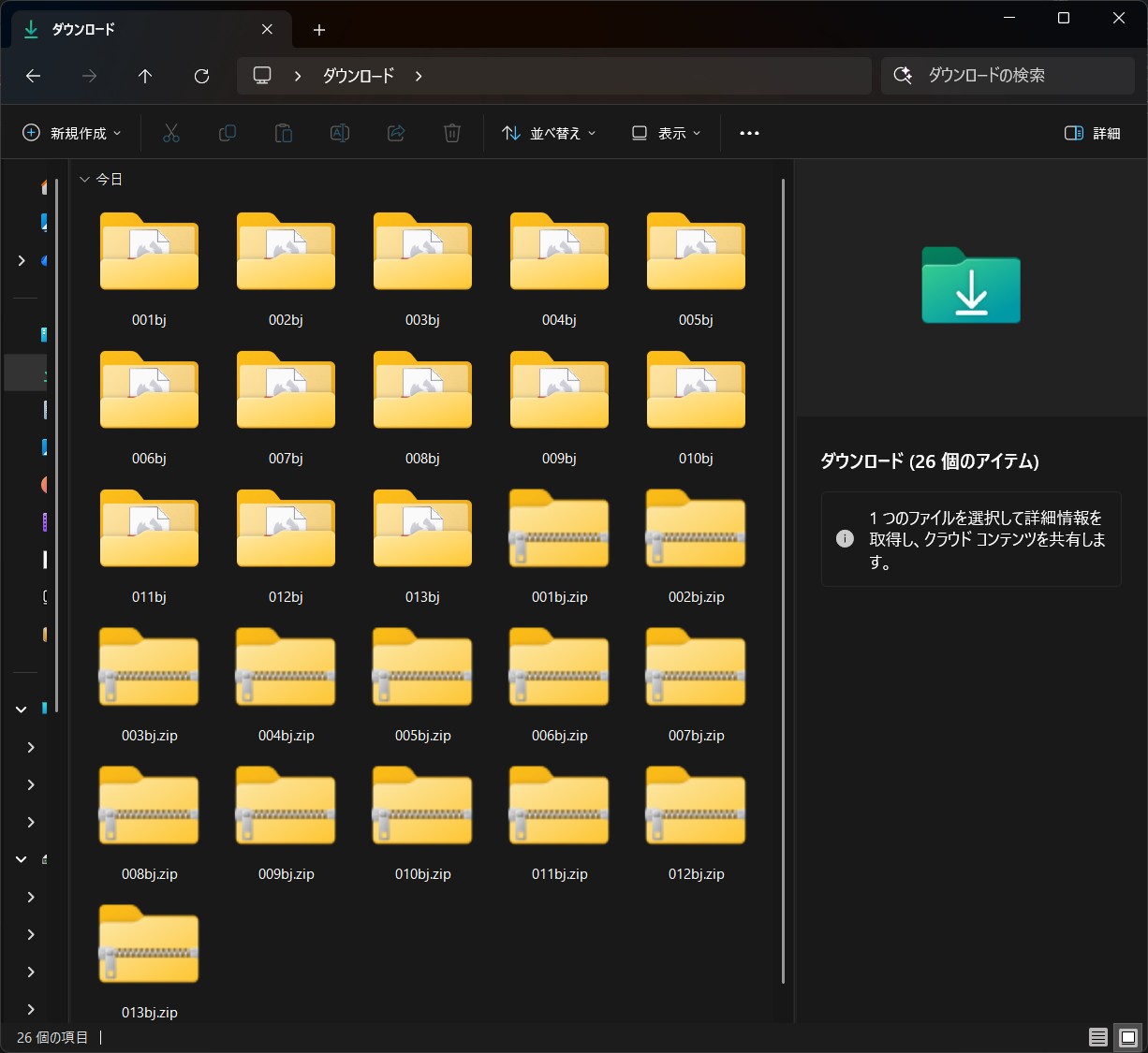Select the 008bj folder
The height and width of the screenshot is (1053, 1148).
[x=422, y=407]
